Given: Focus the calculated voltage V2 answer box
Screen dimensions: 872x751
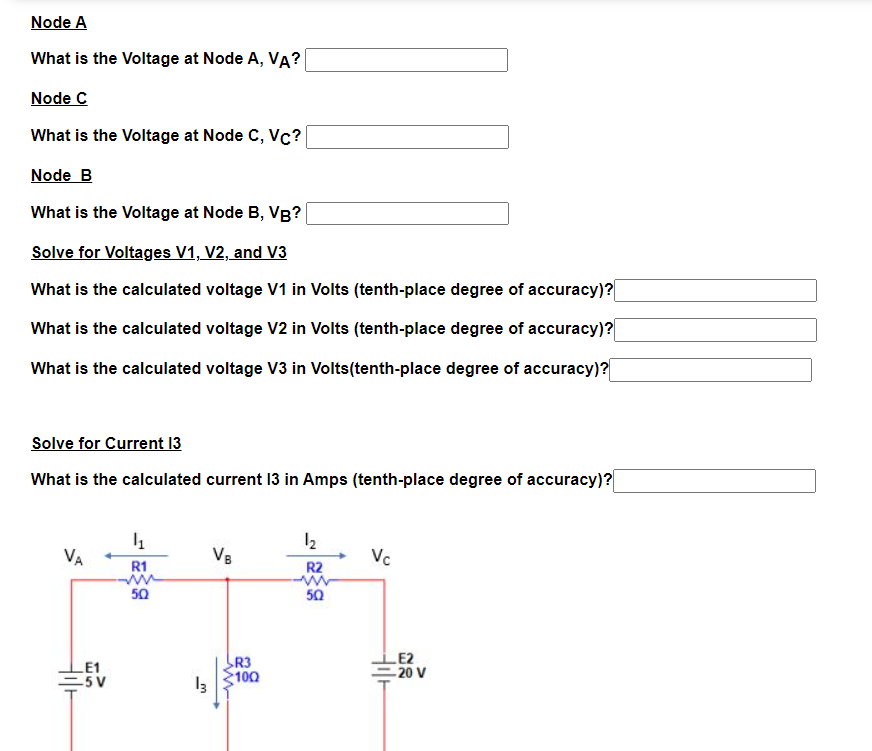Looking at the screenshot, I should (x=715, y=330).
